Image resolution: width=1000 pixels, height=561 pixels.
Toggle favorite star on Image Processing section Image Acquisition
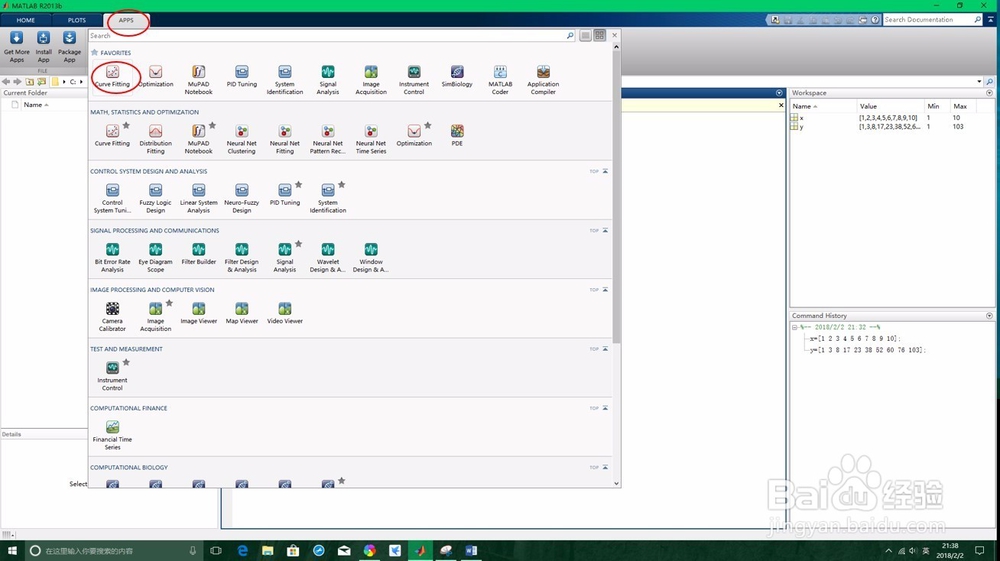tap(170, 303)
